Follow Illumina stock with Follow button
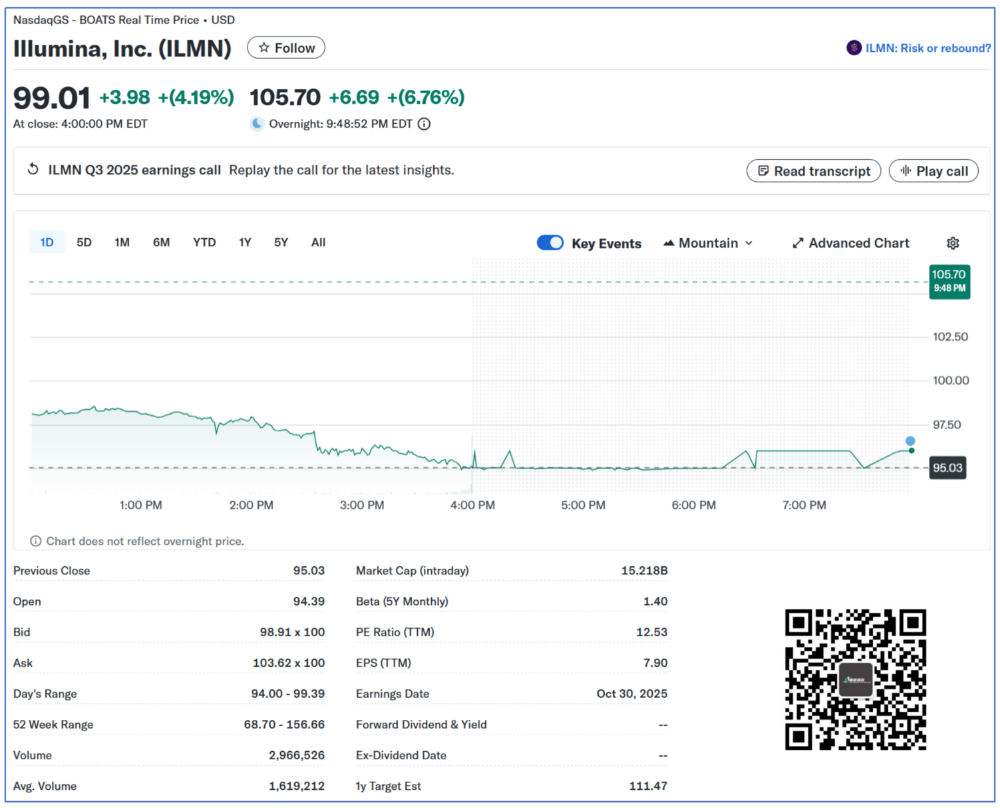 (286, 48)
